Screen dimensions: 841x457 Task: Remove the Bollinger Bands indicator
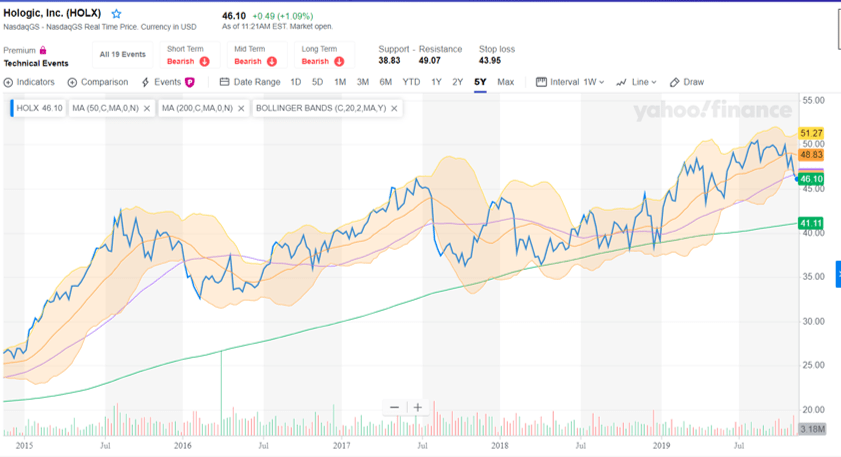pos(394,108)
